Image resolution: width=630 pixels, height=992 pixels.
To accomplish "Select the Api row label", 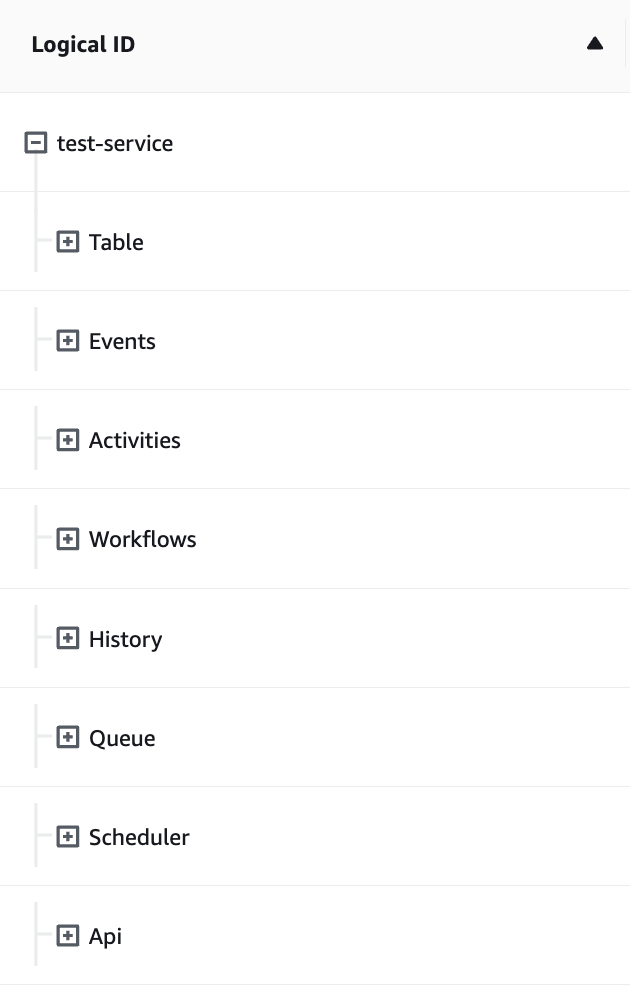I will point(105,936).
